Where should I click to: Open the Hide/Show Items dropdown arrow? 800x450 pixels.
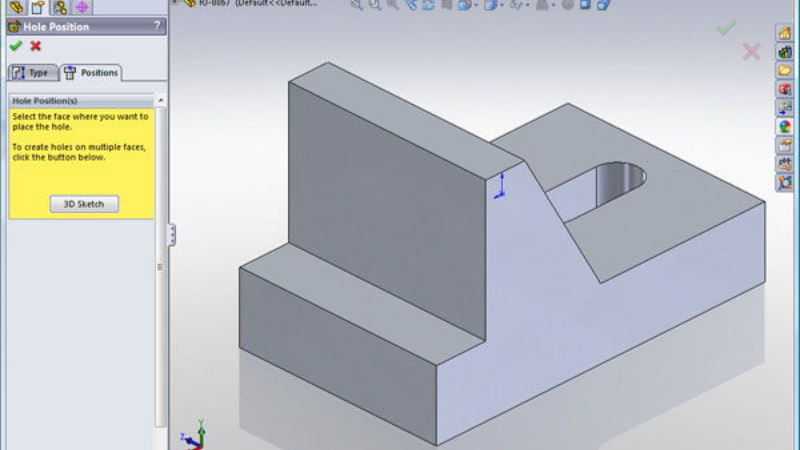click(528, 5)
